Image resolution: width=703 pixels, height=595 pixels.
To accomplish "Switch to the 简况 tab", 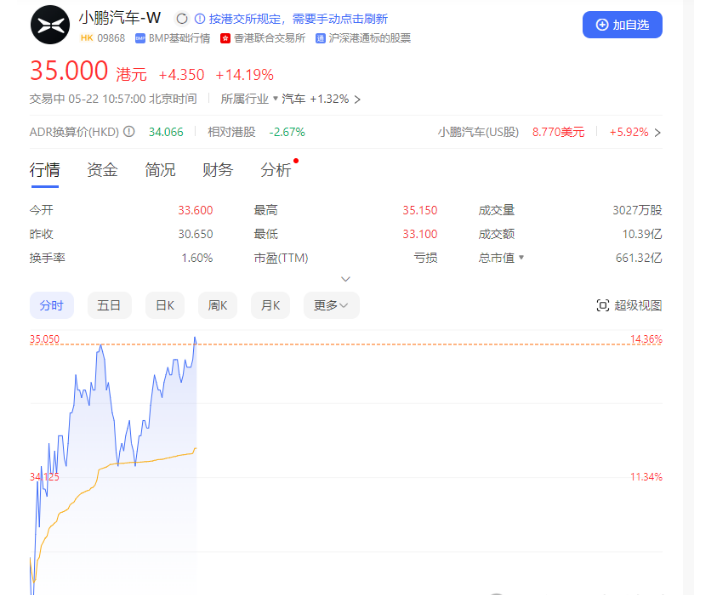I will 160,170.
